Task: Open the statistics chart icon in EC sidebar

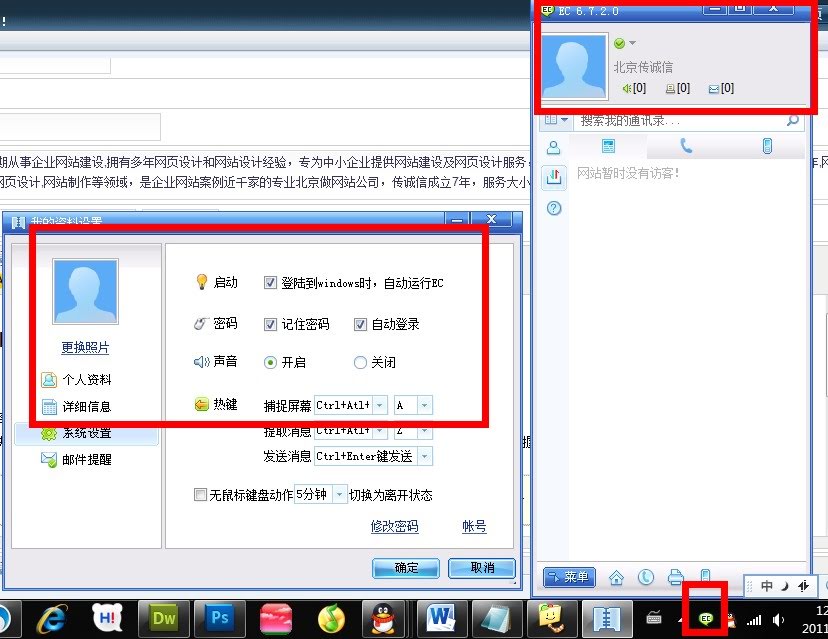Action: click(x=553, y=178)
